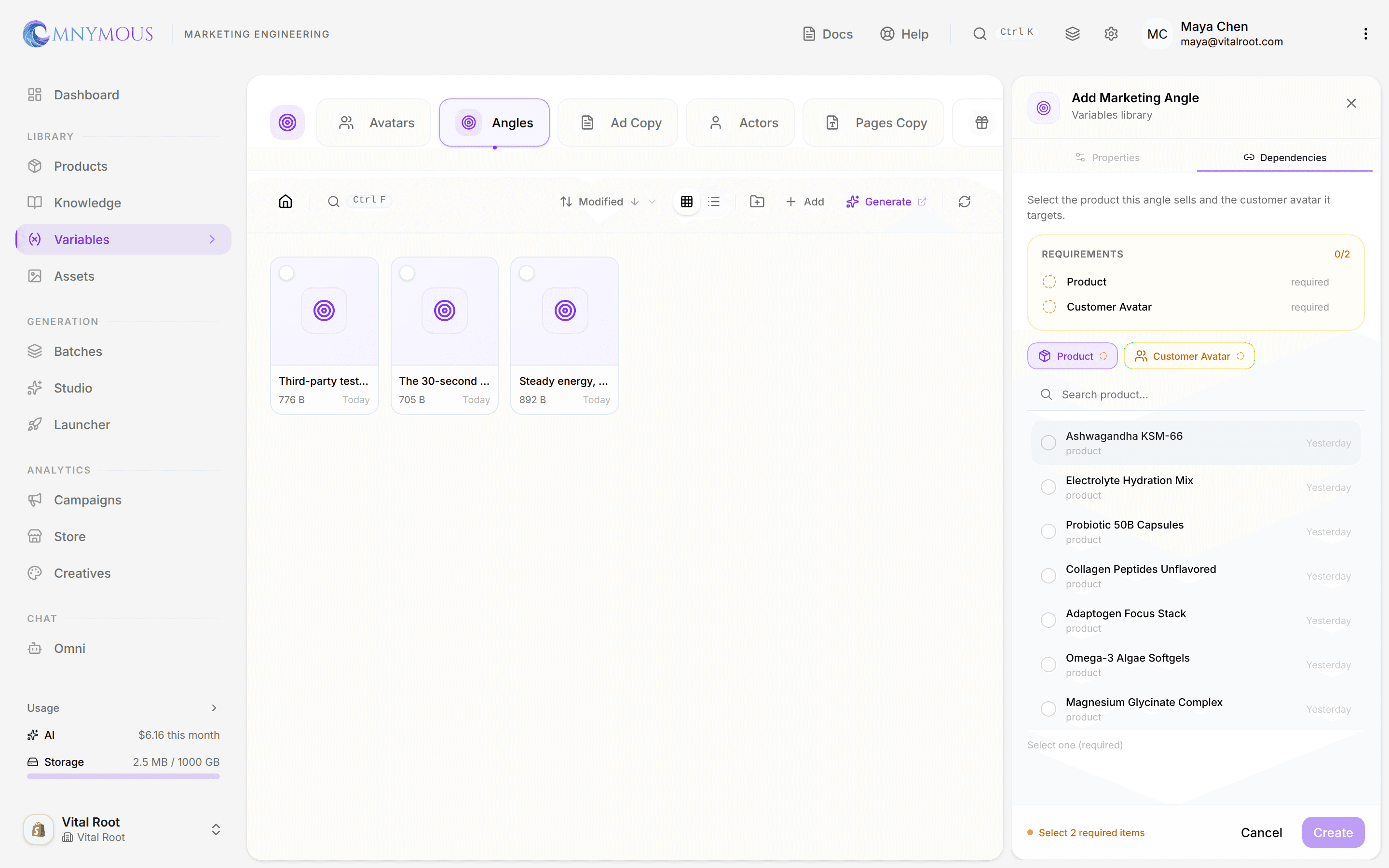Open the three-dot more menu

(1365, 34)
